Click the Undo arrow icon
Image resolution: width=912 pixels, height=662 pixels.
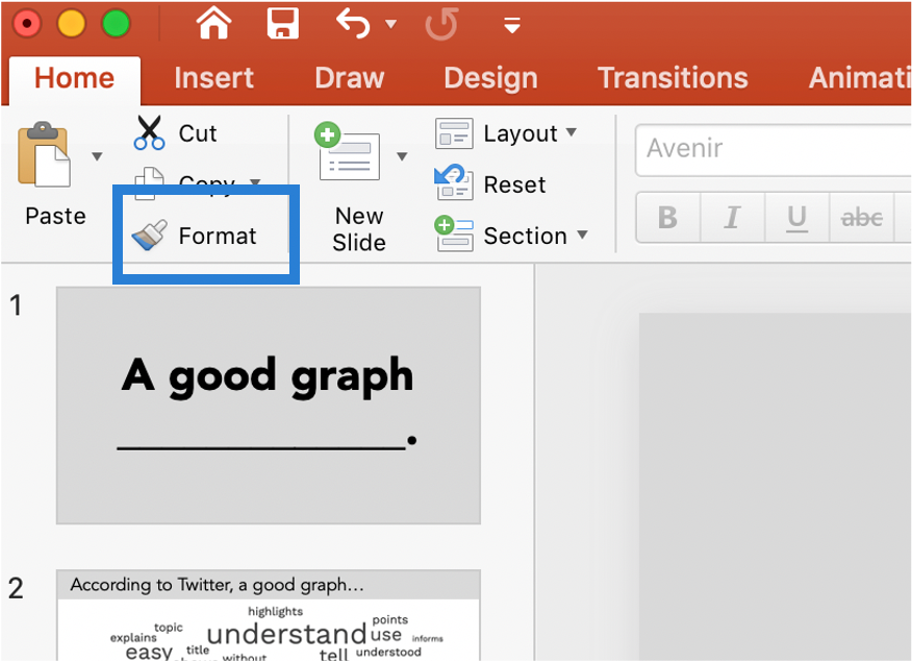(x=353, y=23)
